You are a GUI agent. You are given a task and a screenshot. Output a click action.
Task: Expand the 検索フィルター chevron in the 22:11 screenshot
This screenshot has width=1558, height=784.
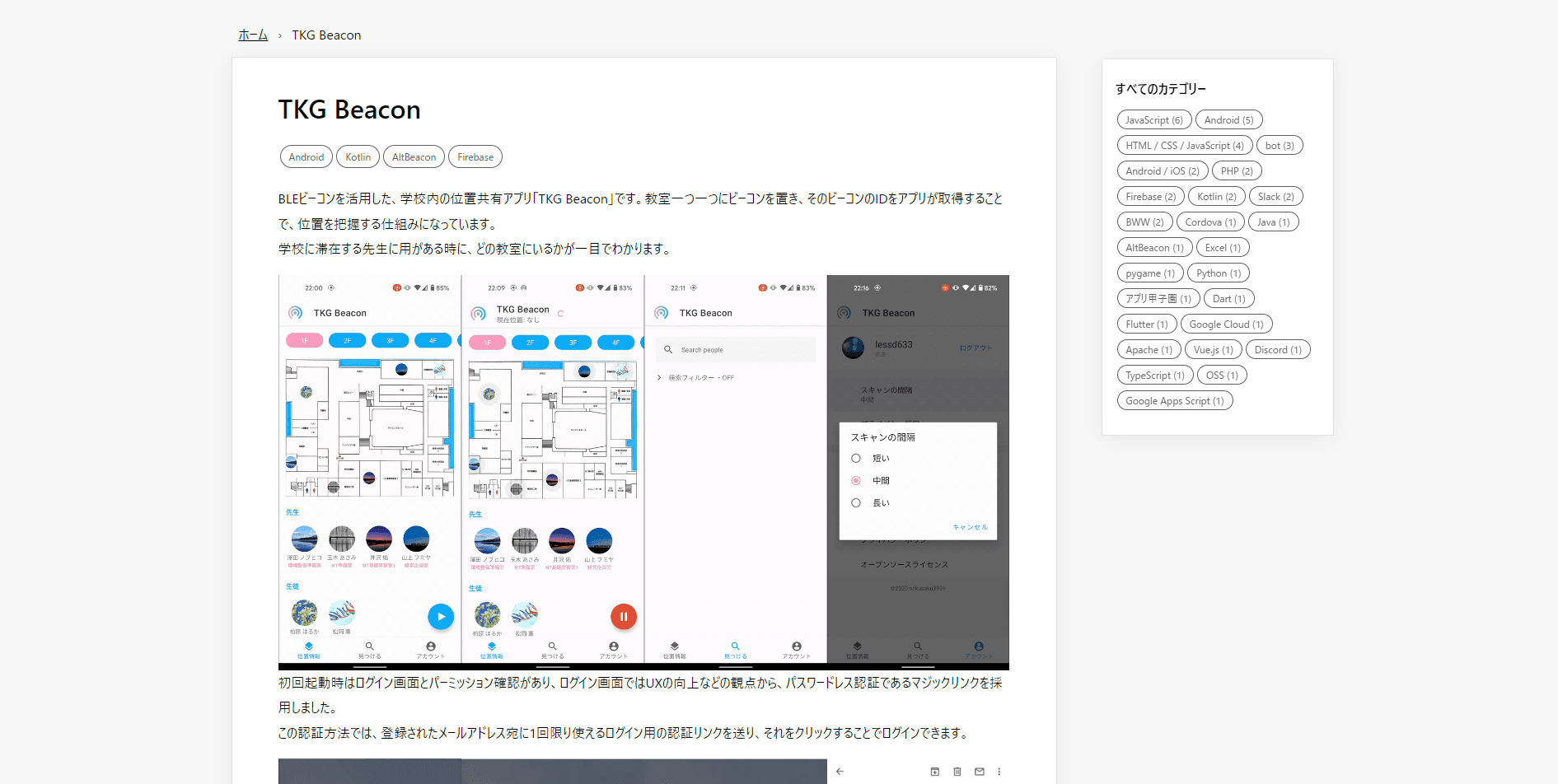coord(659,378)
